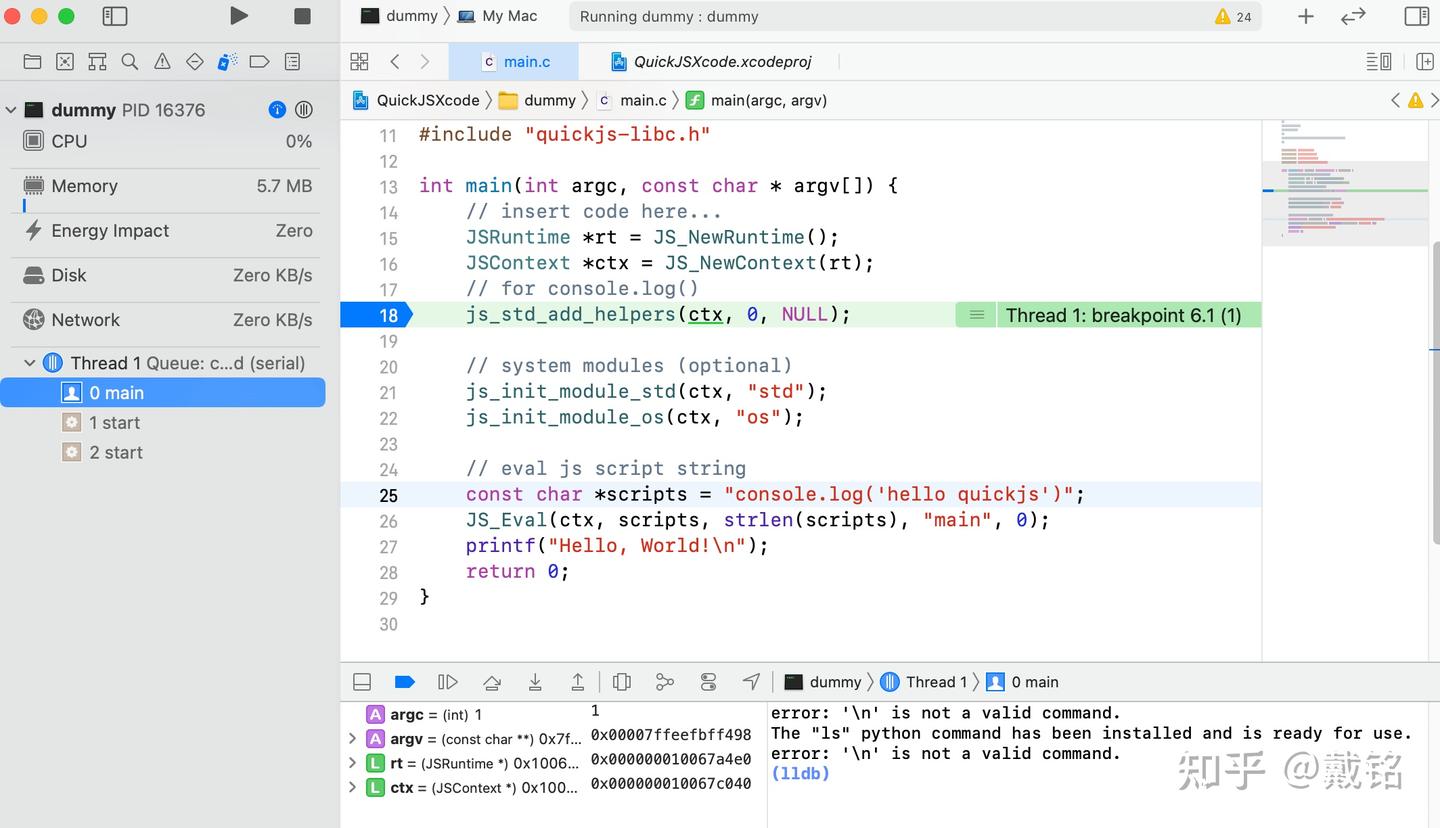Expand the ctx variable disclosure triangle
1440x828 pixels.
352,787
